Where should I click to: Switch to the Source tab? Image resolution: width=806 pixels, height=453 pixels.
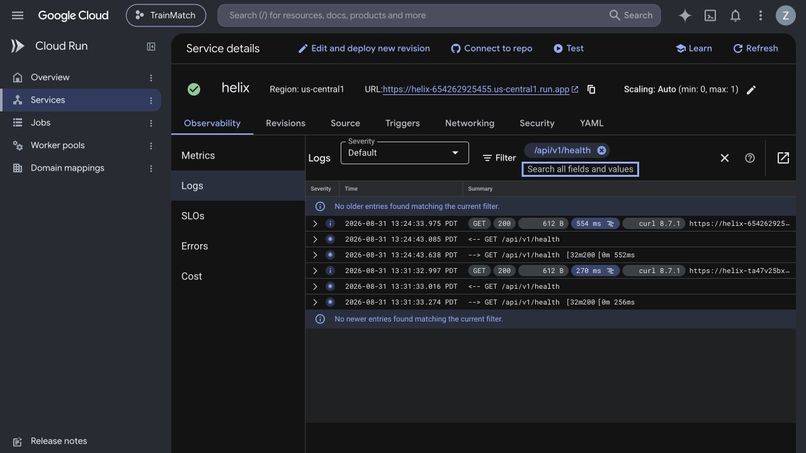point(345,123)
